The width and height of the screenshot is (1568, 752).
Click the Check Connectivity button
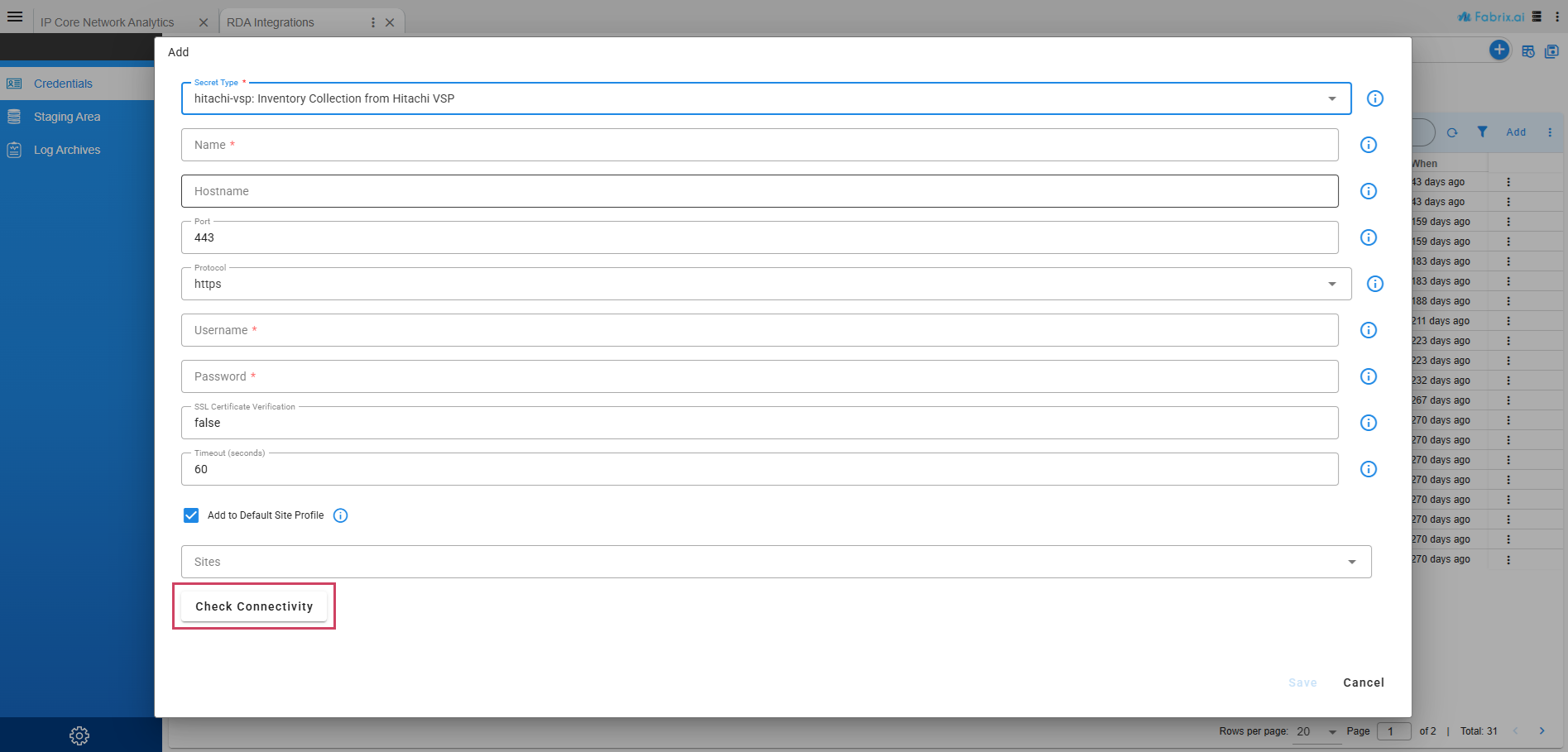point(254,606)
